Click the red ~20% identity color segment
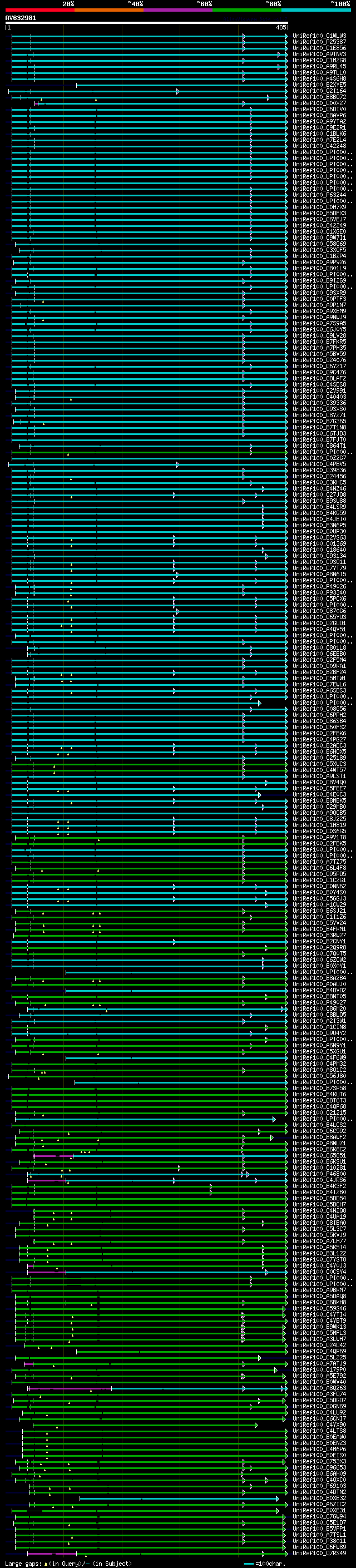This screenshot has height=1568, width=356. [x=40, y=10]
